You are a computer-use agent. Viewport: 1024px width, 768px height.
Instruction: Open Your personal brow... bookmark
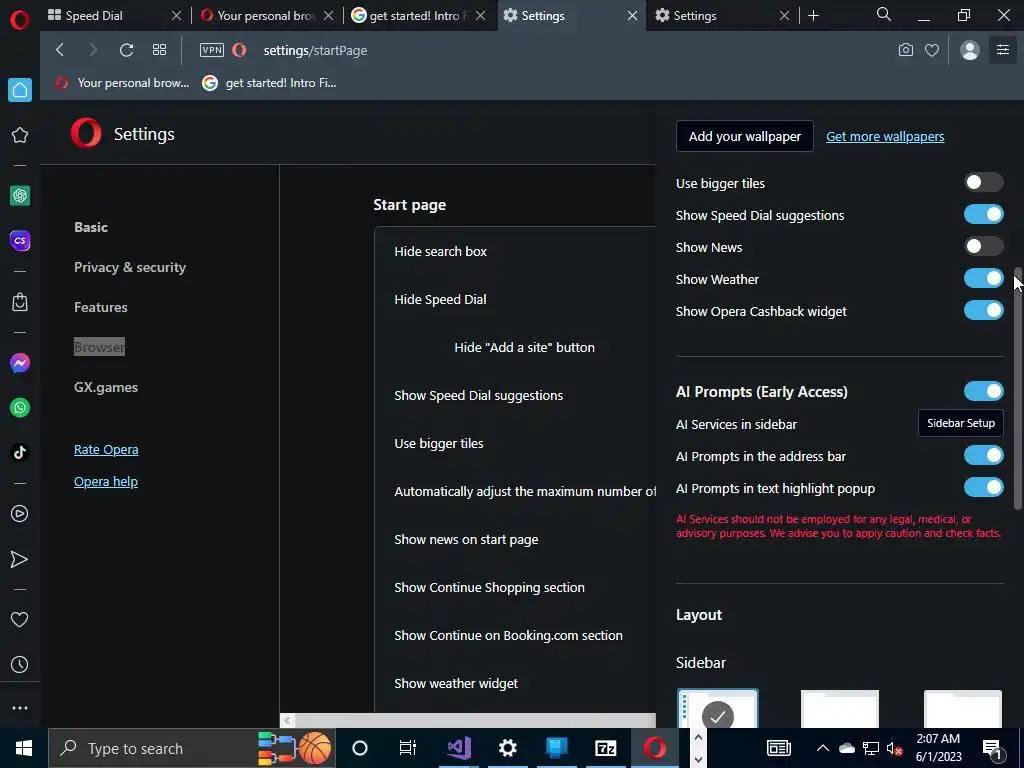point(123,83)
